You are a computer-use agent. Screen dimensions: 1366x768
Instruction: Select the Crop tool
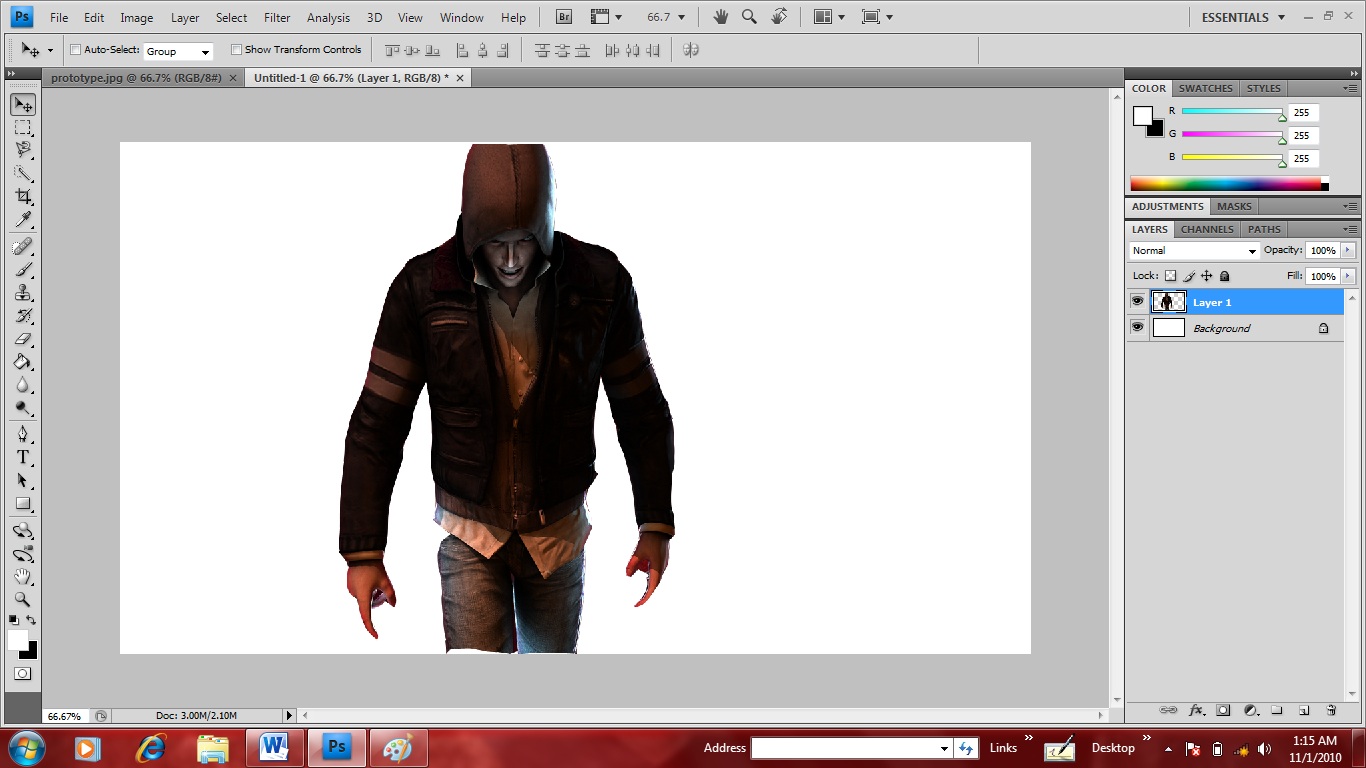point(23,197)
